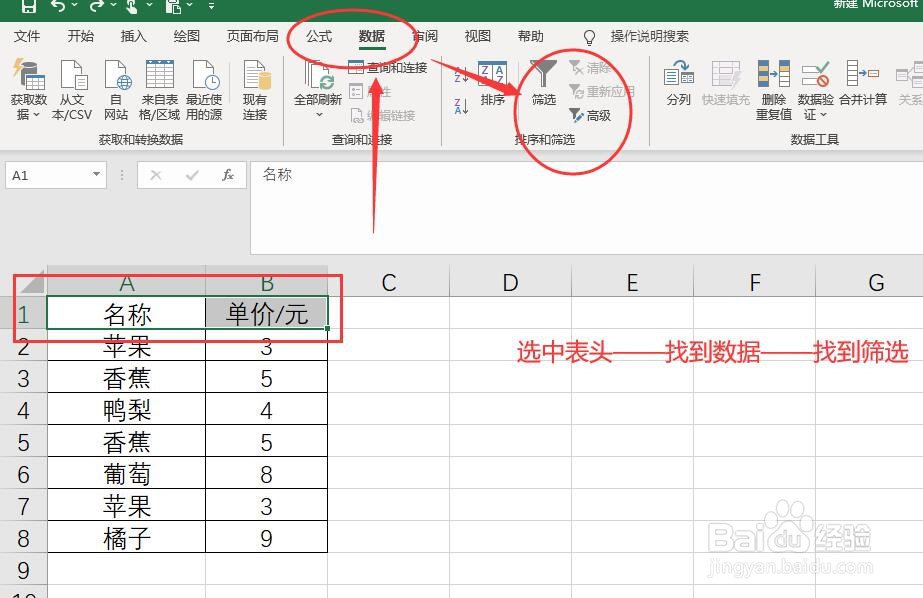The image size is (923, 598).
Task: Open the 视图 ribbon tab
Action: pos(477,36)
